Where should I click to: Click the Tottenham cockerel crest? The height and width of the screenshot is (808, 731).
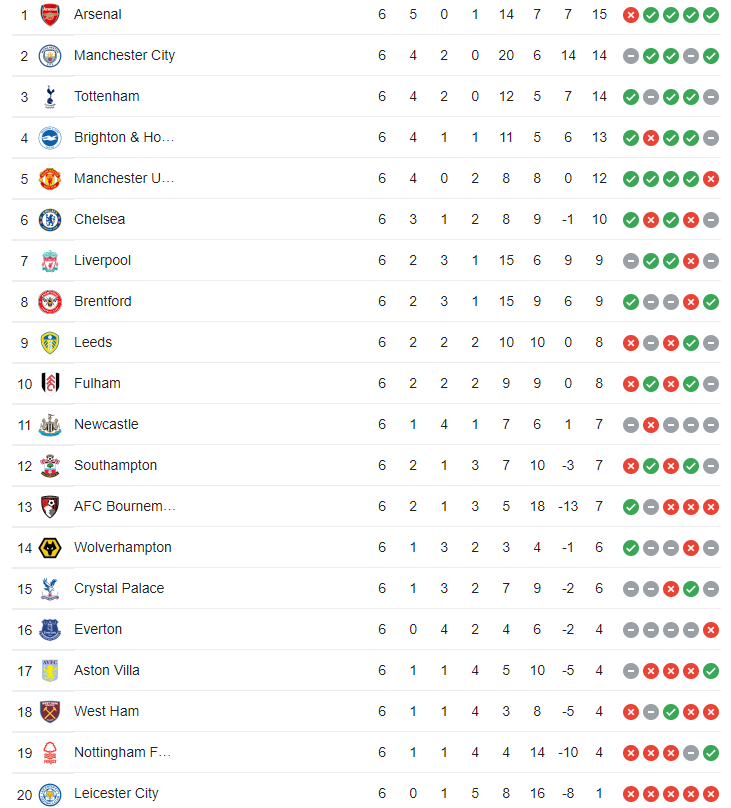(x=50, y=97)
